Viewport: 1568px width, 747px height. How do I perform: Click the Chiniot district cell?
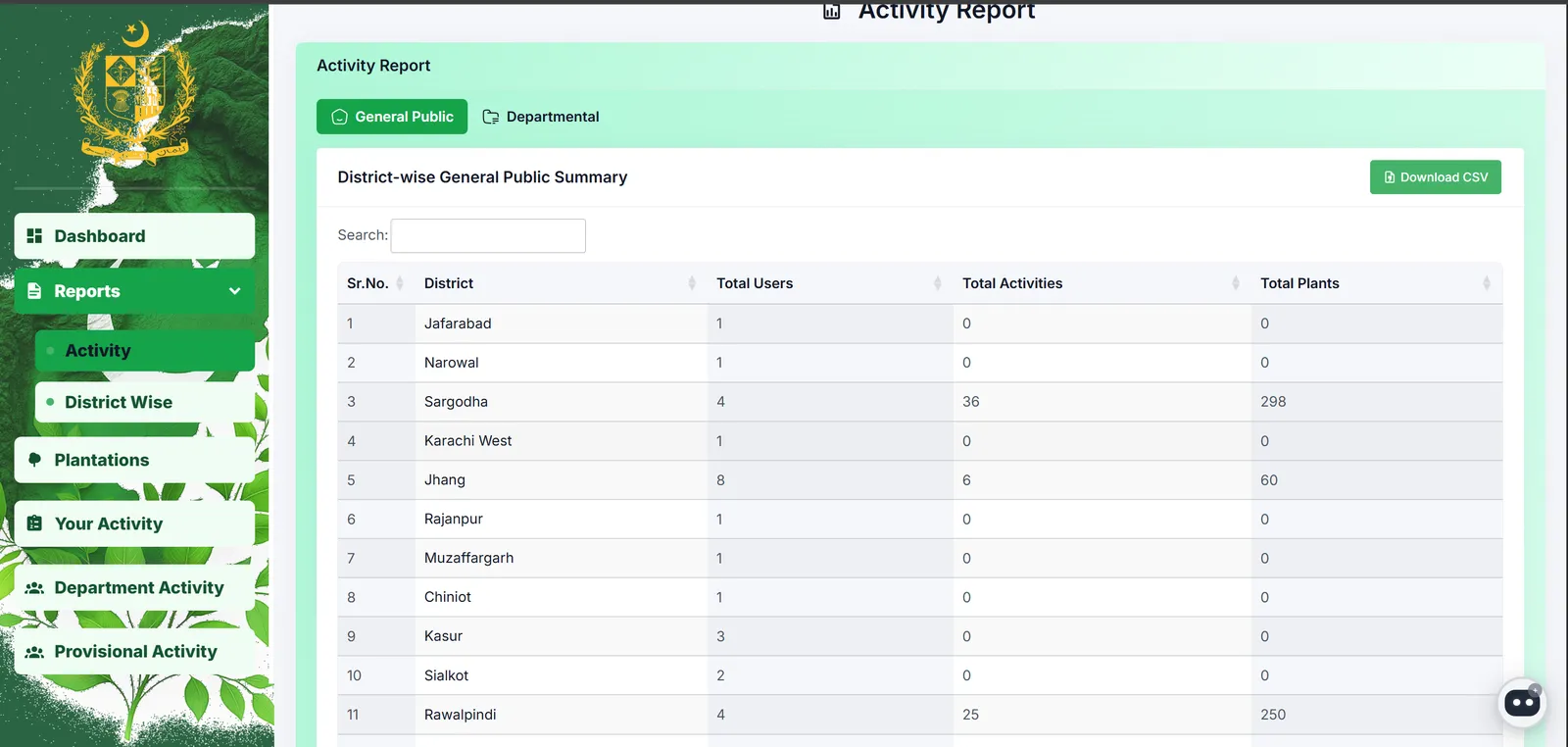(x=561, y=597)
